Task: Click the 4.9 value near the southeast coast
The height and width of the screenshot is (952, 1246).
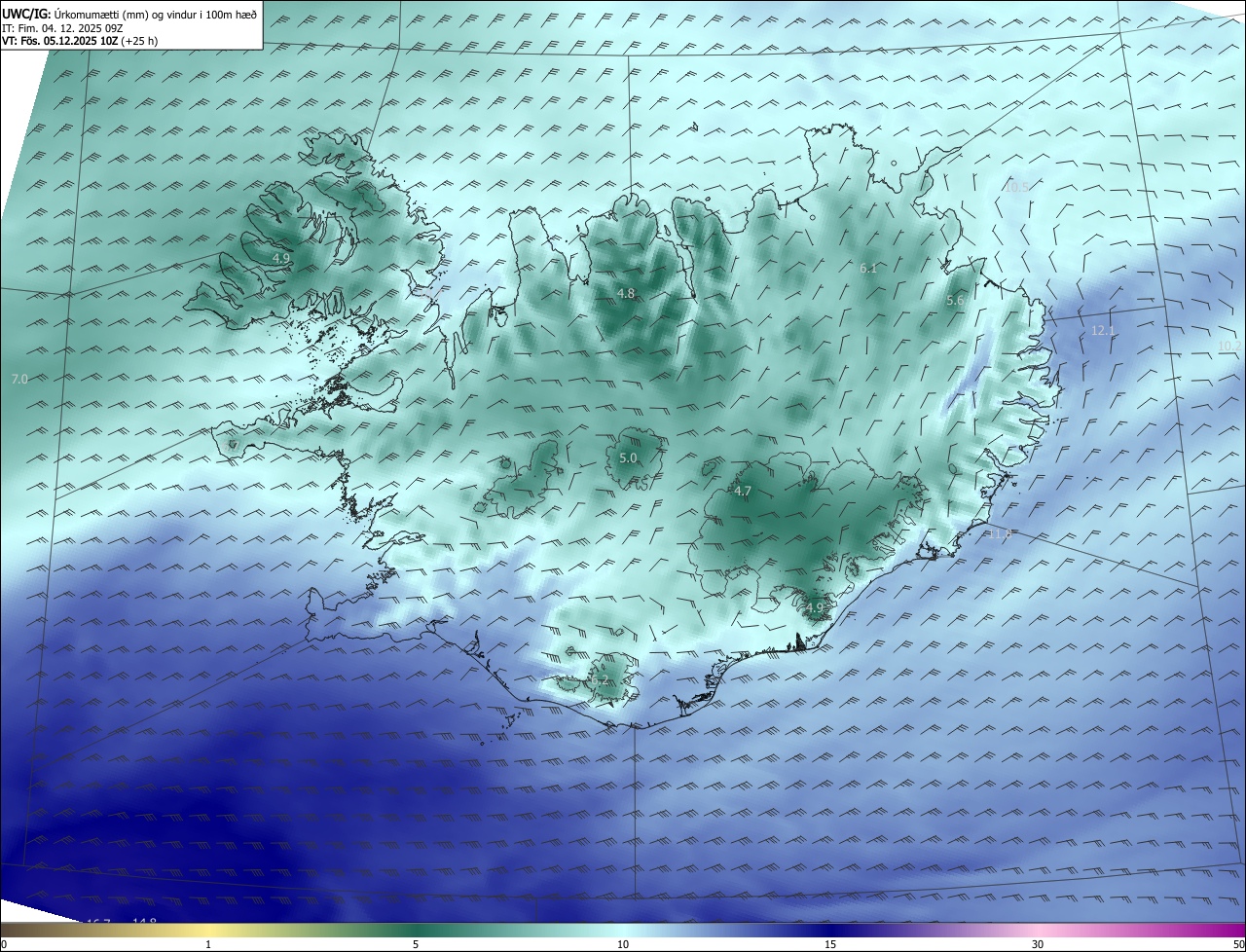Action: (815, 607)
